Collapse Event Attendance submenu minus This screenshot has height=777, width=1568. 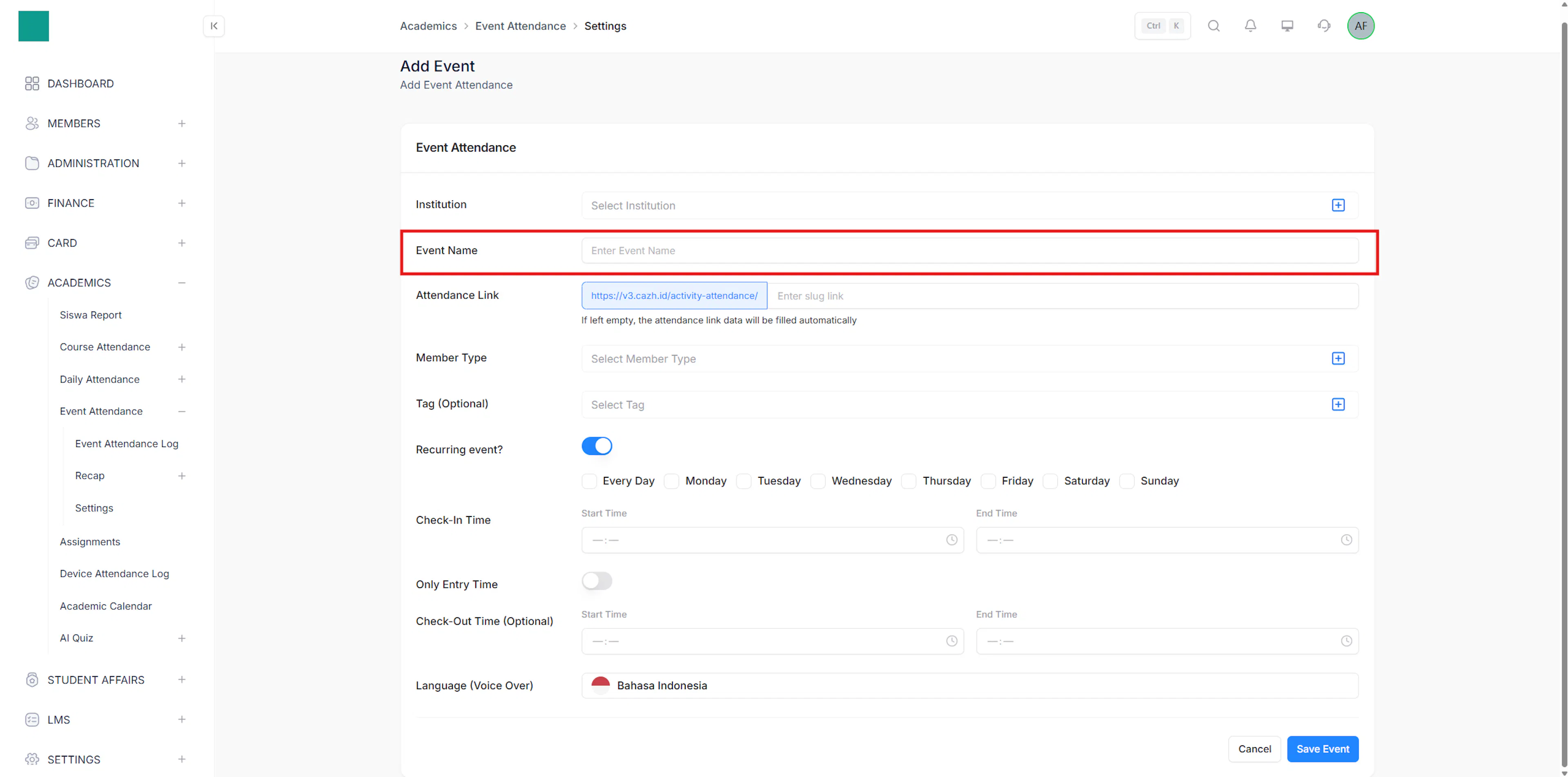tap(181, 411)
